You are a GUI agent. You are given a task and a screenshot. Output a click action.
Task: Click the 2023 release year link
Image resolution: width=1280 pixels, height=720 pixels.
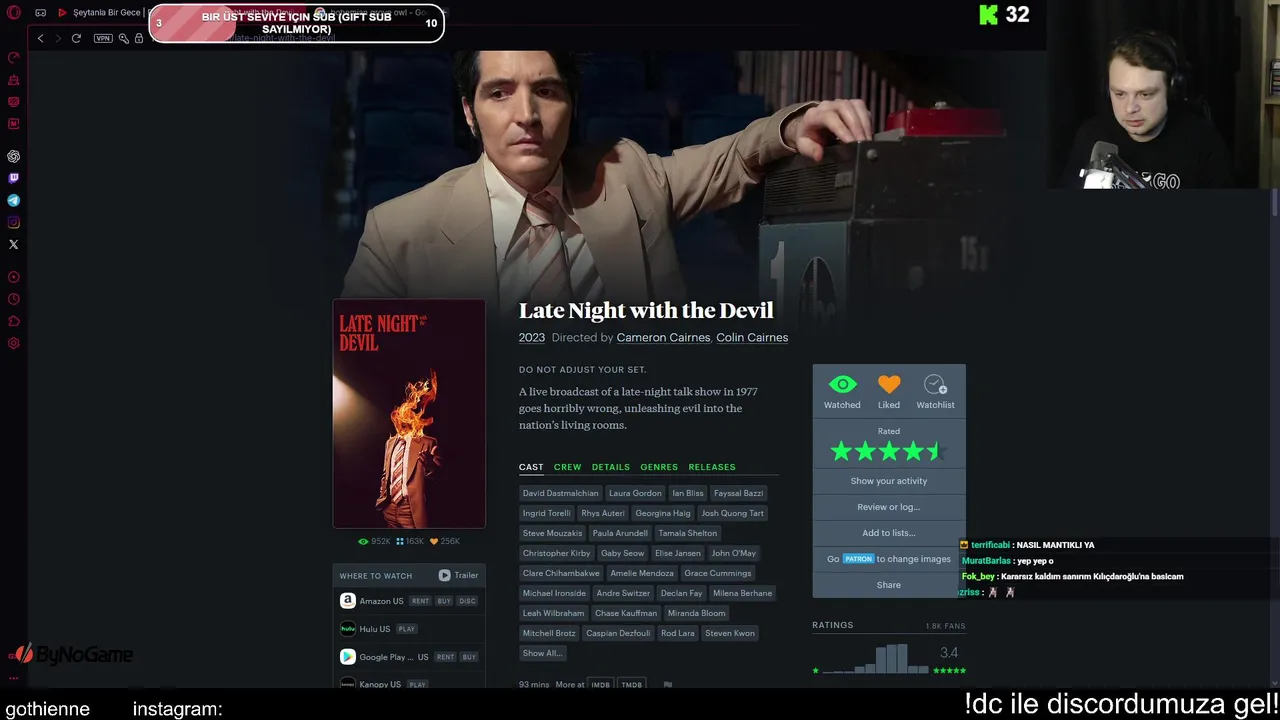(x=531, y=338)
